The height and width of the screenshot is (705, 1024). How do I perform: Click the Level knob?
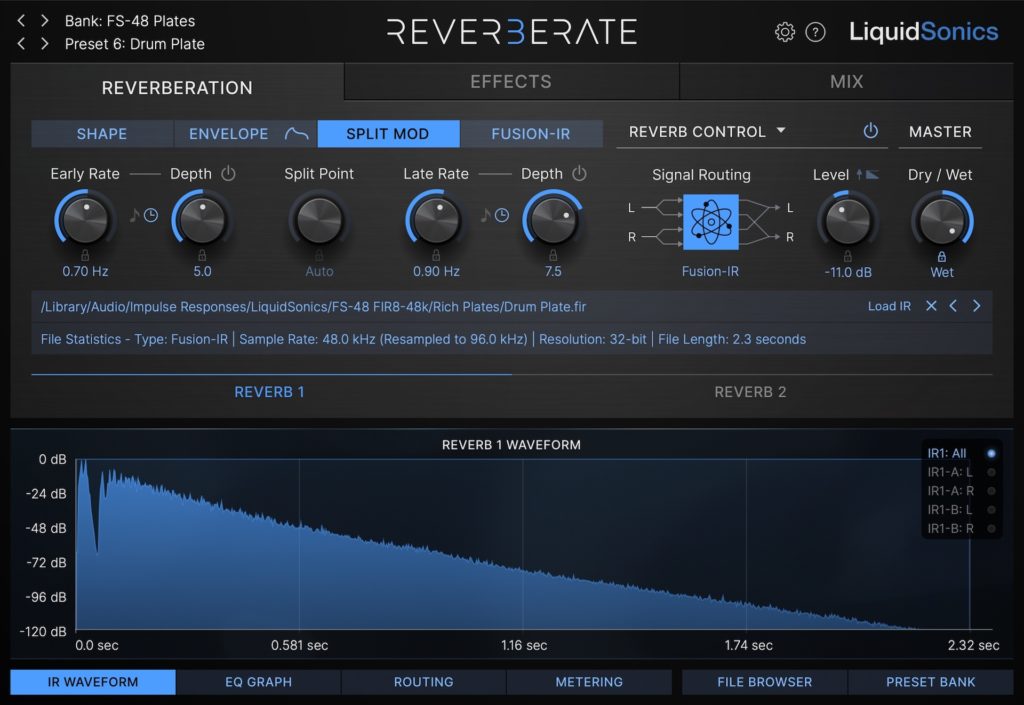(845, 219)
